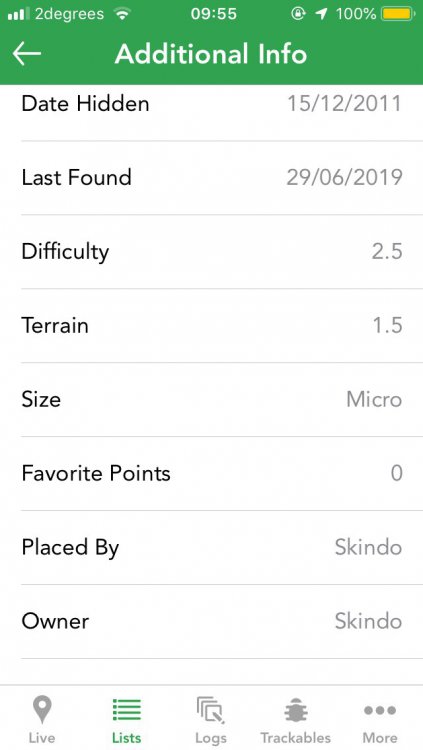Tap the 09:55 clock in status bar

pyautogui.click(x=213, y=14)
